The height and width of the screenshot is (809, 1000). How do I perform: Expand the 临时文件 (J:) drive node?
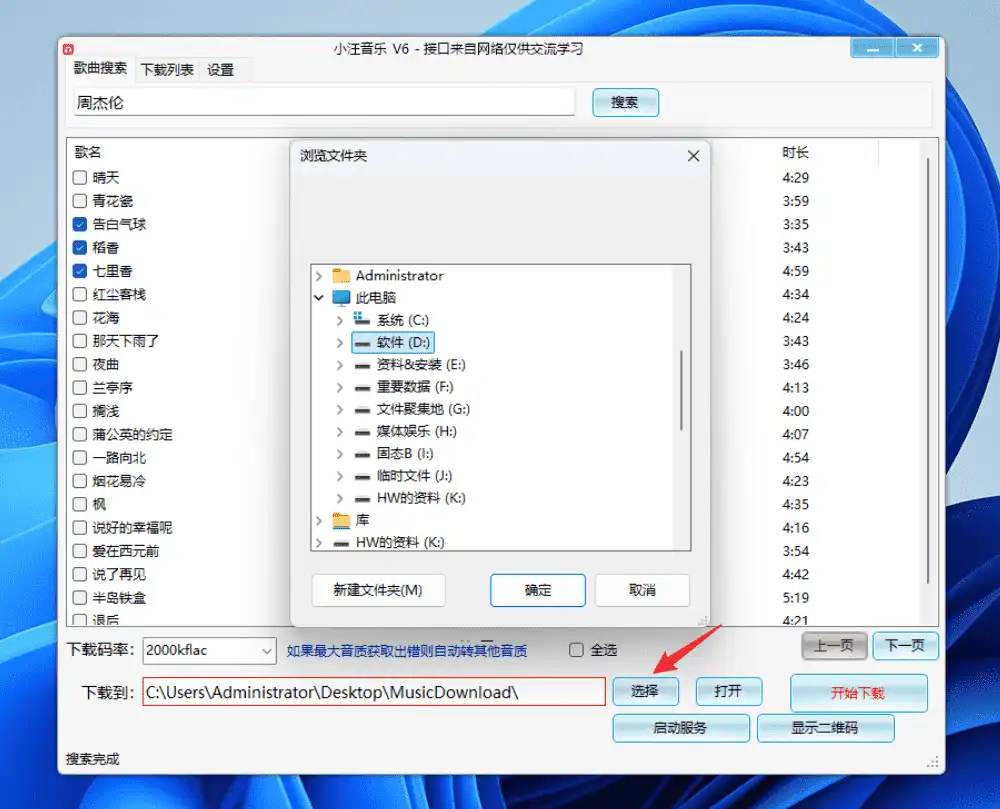[340, 476]
